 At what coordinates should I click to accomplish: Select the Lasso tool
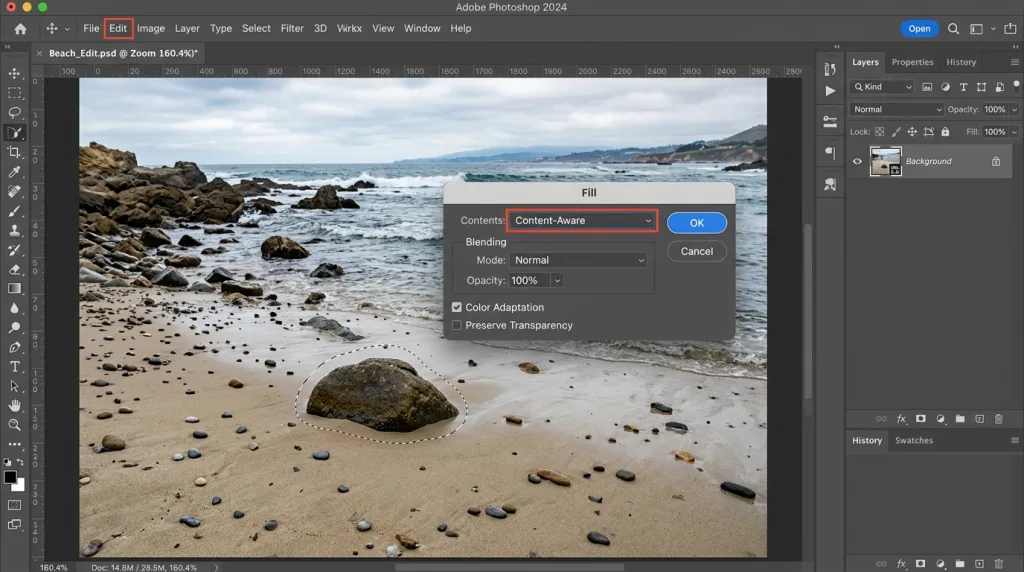(14, 112)
